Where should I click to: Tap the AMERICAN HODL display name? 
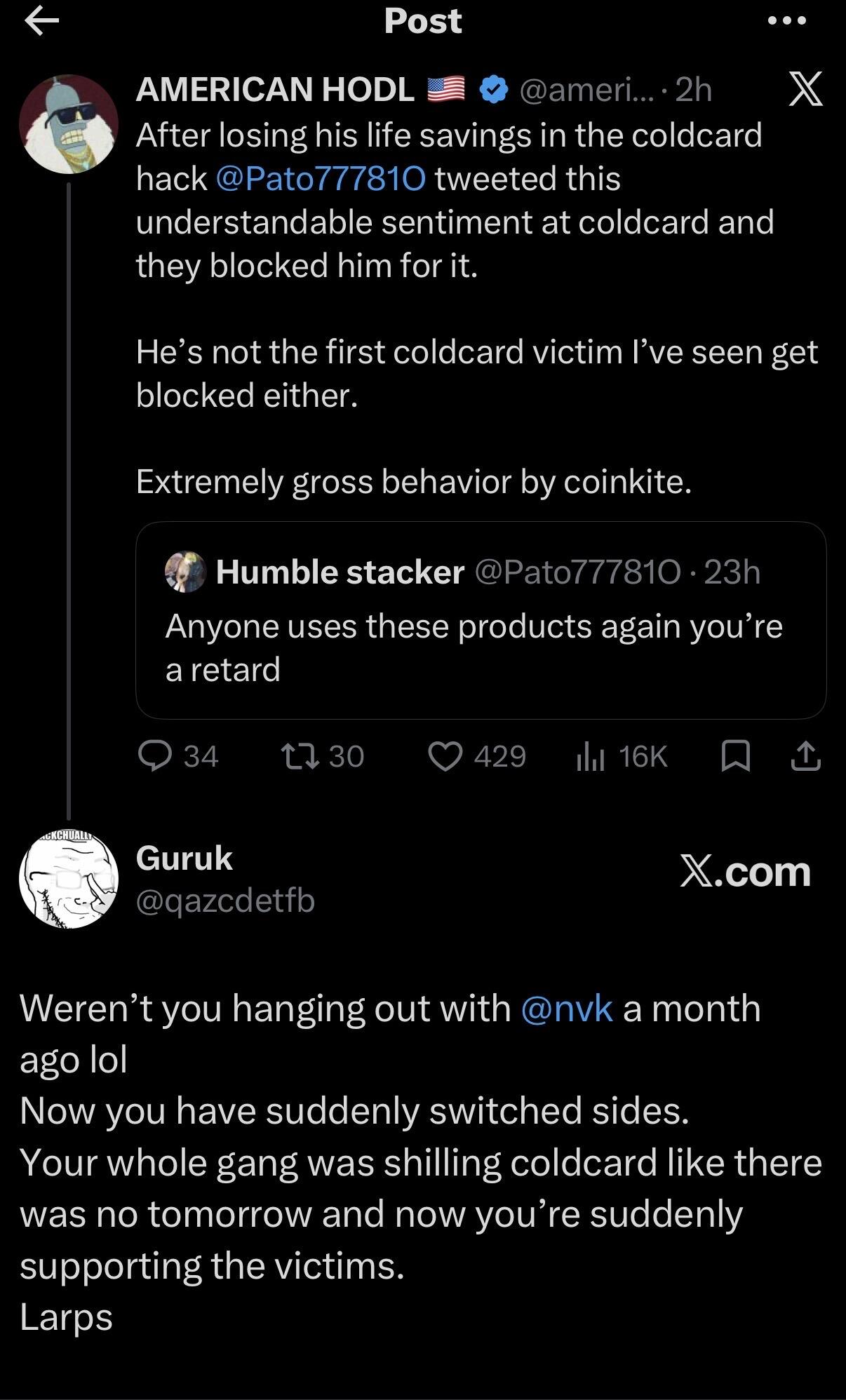(275, 90)
